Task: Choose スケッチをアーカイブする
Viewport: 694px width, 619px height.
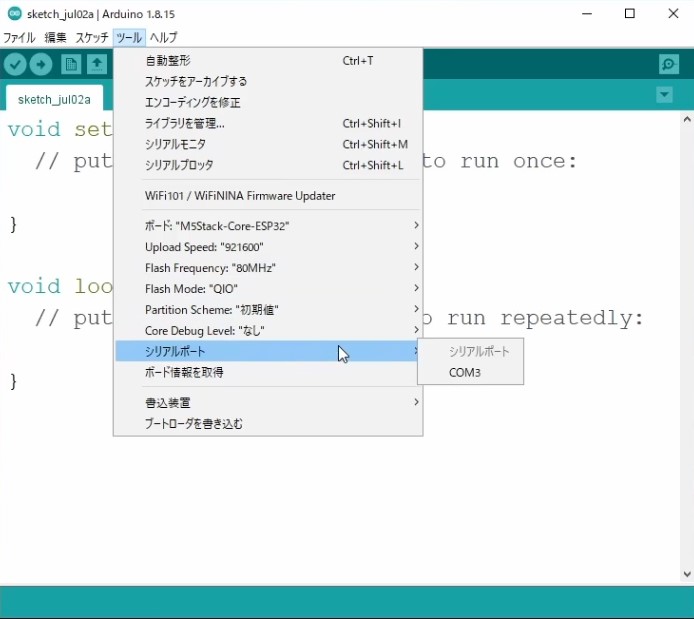Action: [x=268, y=81]
